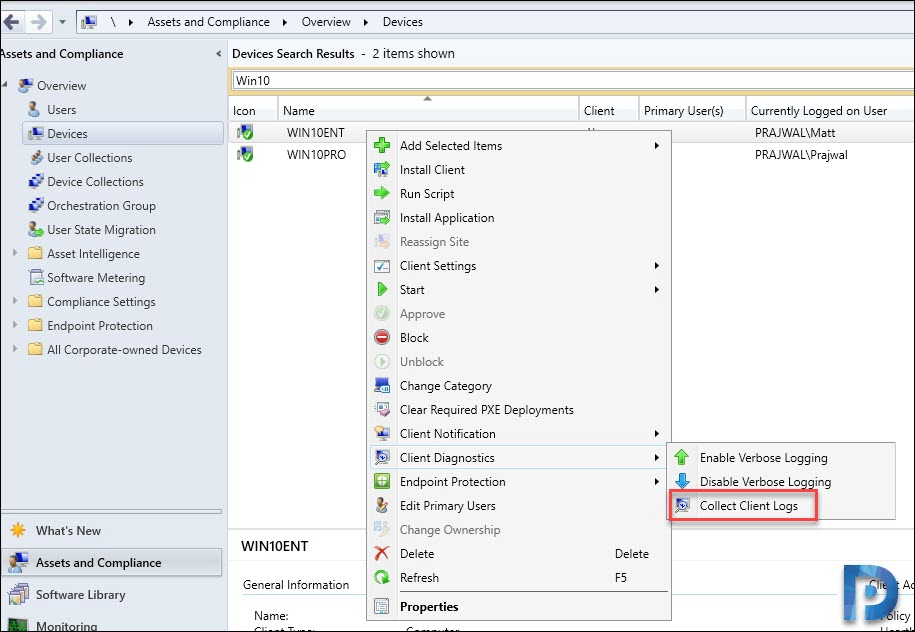Select the WIN10PRO device name
The height and width of the screenshot is (632, 915).
pyautogui.click(x=316, y=155)
